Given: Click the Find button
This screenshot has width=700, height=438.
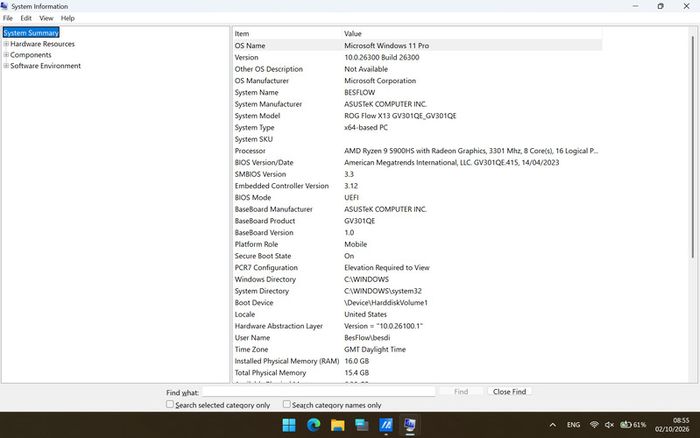Looking at the screenshot, I should pyautogui.click(x=461, y=392).
